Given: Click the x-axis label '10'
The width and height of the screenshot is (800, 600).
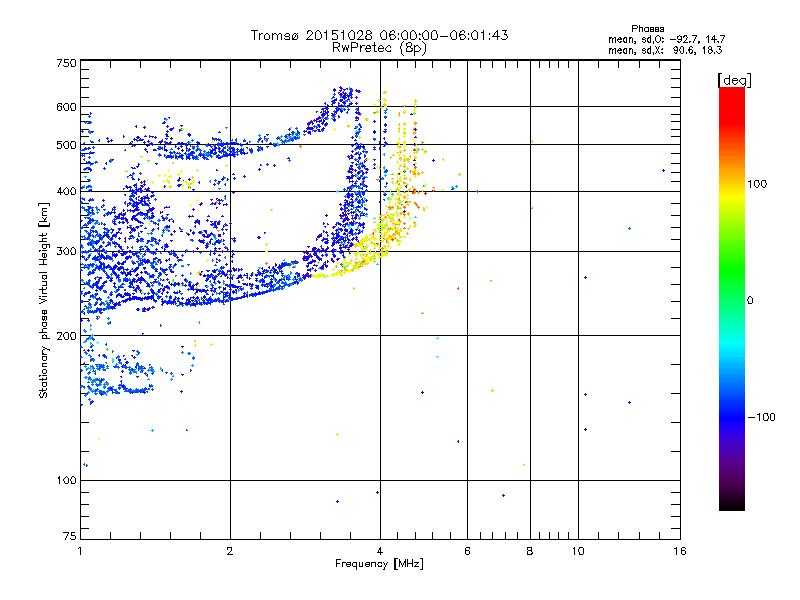Looking at the screenshot, I should 578,551.
